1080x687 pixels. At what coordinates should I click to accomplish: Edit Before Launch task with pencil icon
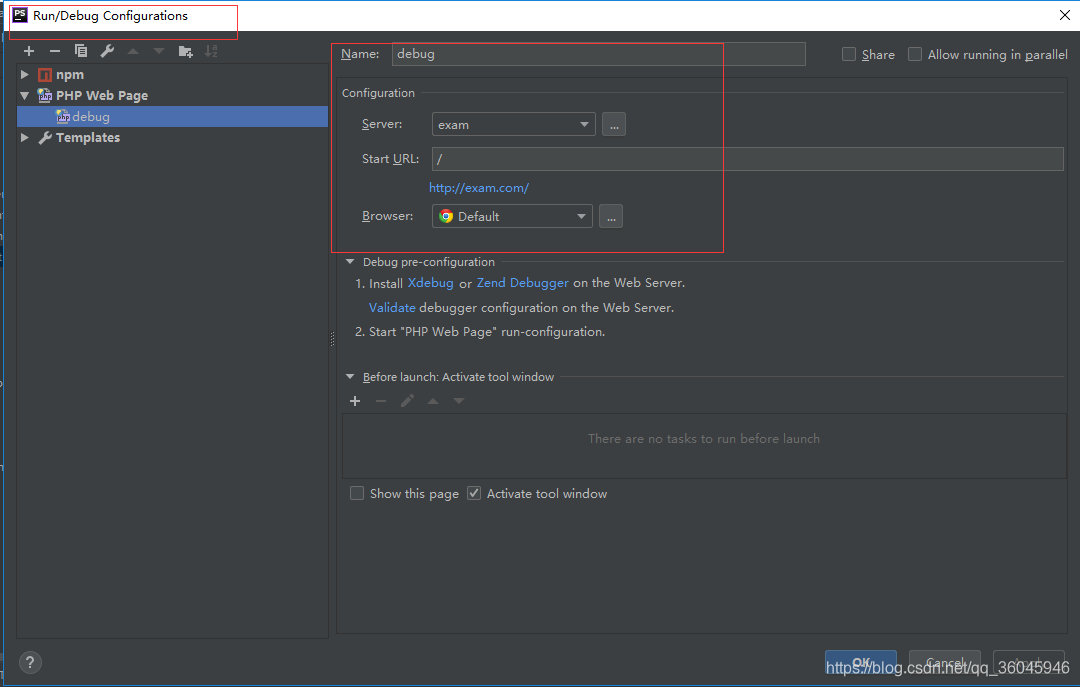(406, 400)
